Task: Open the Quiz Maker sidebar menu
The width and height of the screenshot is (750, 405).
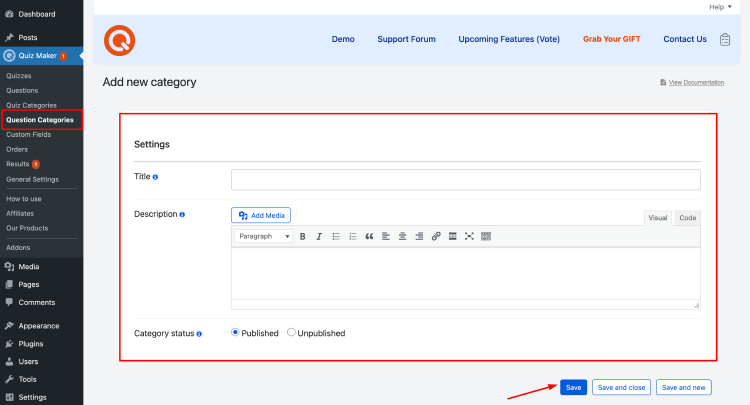Action: (42, 55)
